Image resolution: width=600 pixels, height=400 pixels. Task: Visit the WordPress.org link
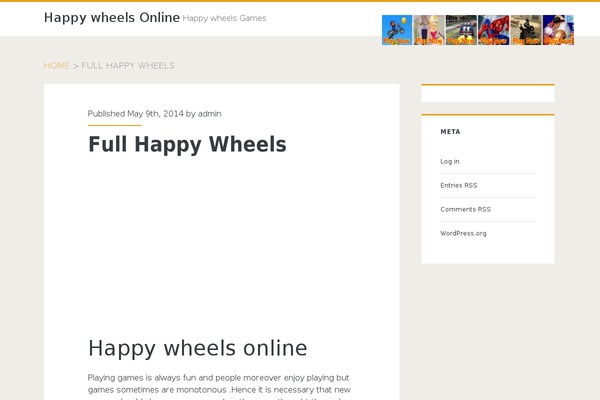click(463, 233)
